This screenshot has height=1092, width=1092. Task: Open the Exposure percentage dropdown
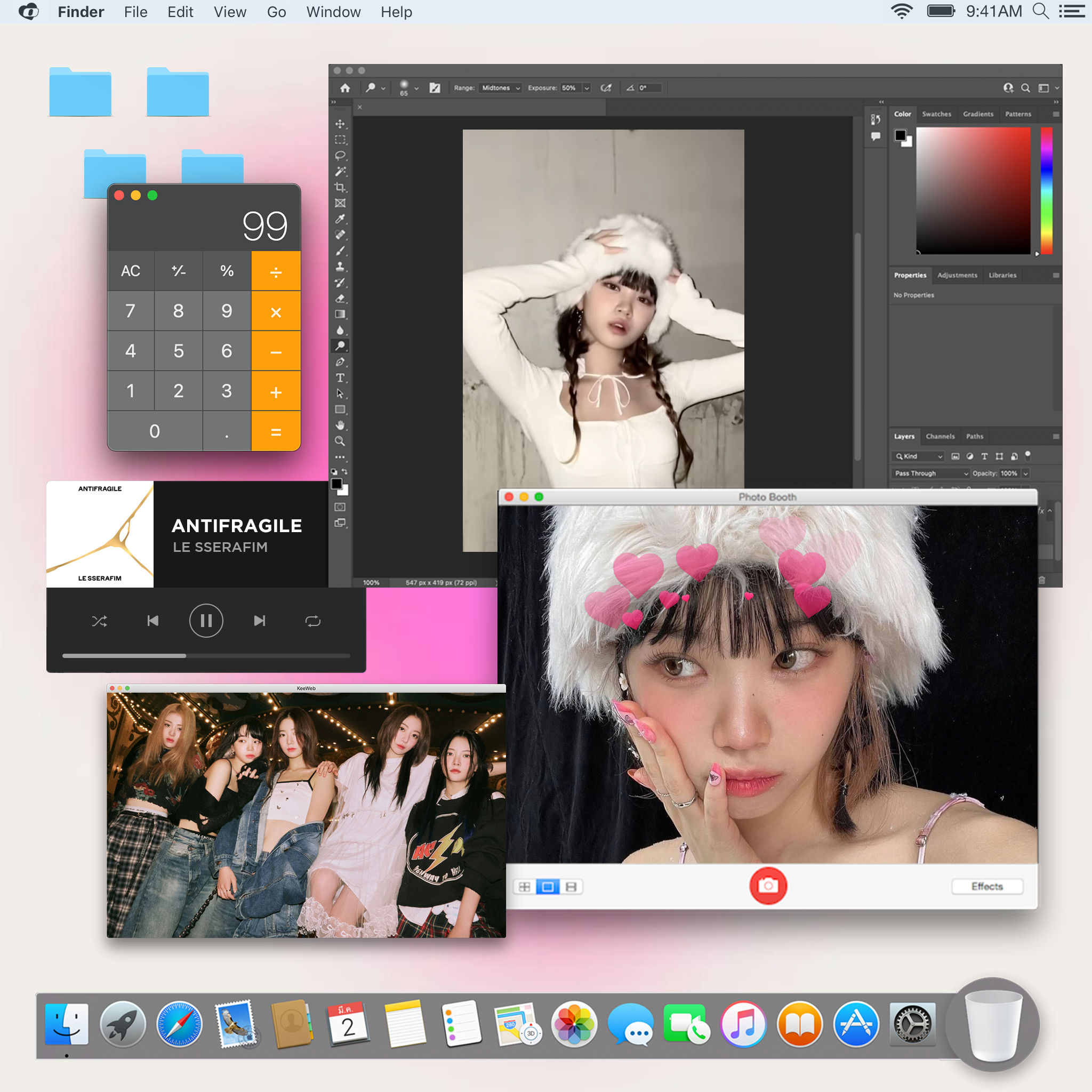click(586, 87)
